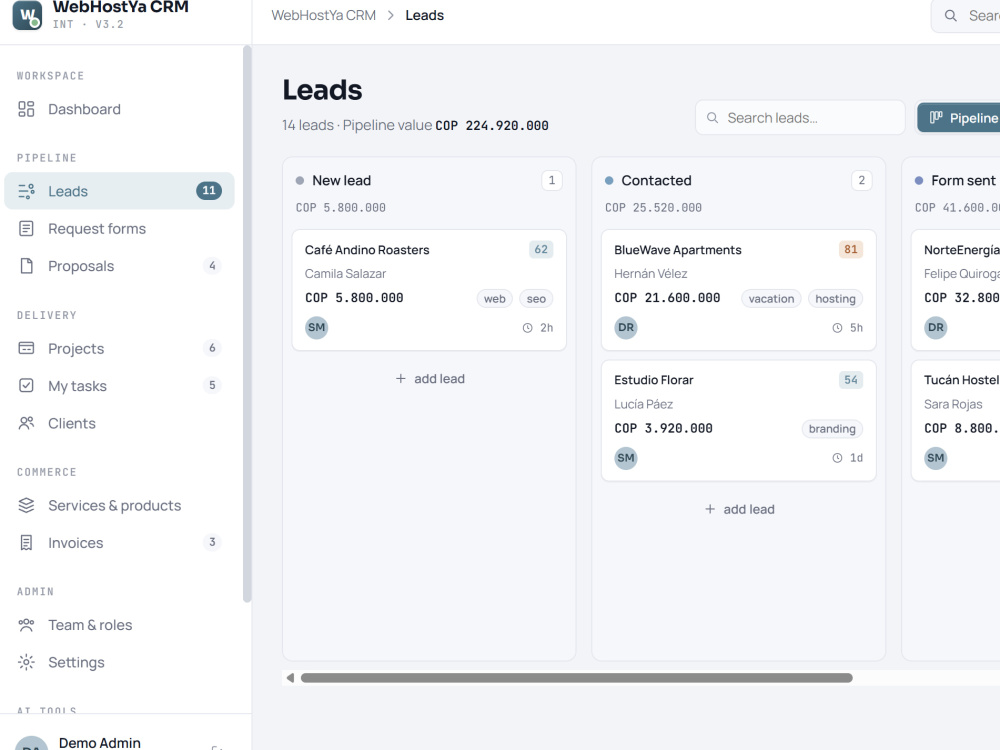Click the magnifier icon in Search leads
The width and height of the screenshot is (1000, 750).
pos(712,118)
